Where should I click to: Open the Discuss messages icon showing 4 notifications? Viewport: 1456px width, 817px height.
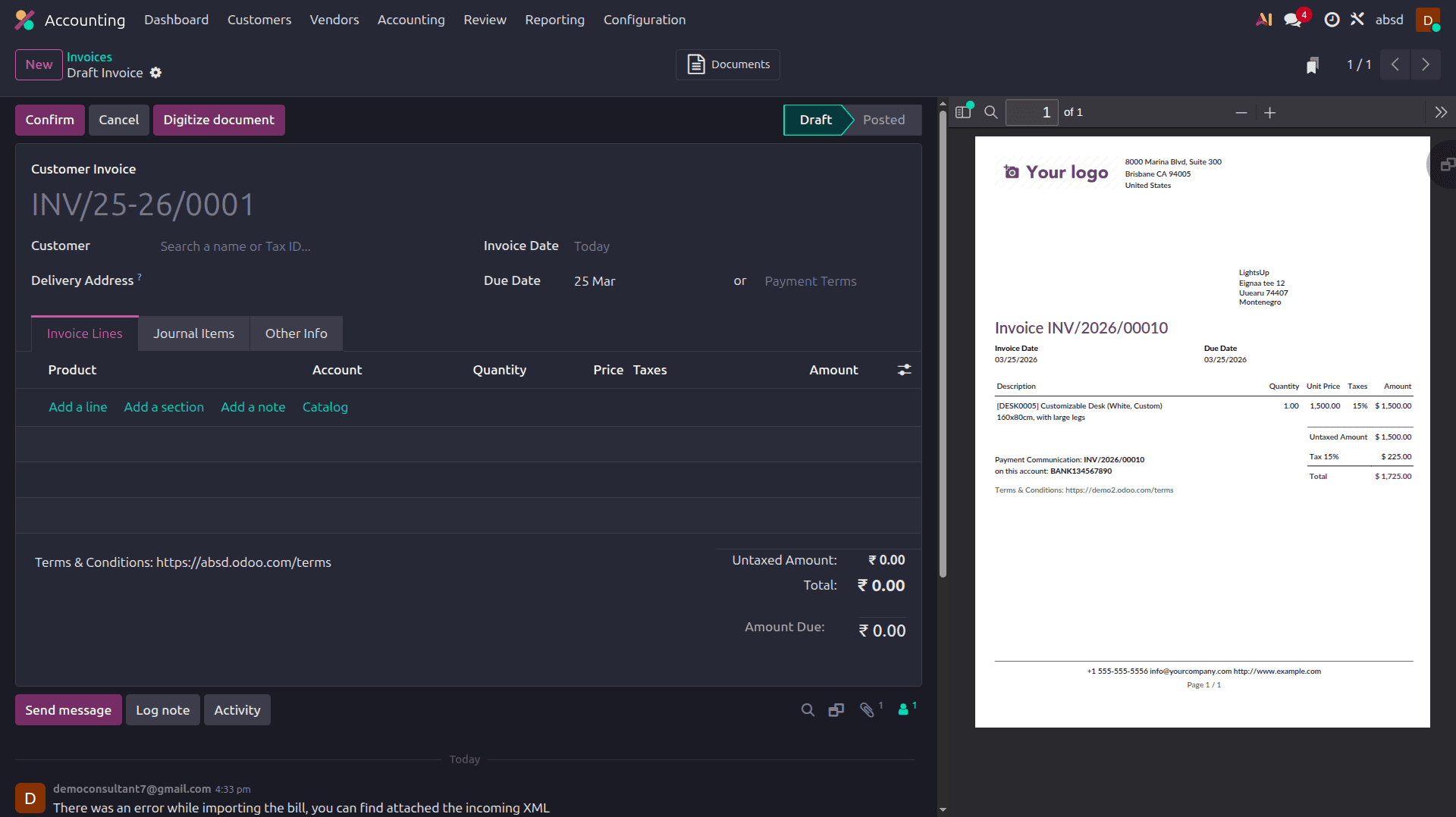click(x=1292, y=19)
